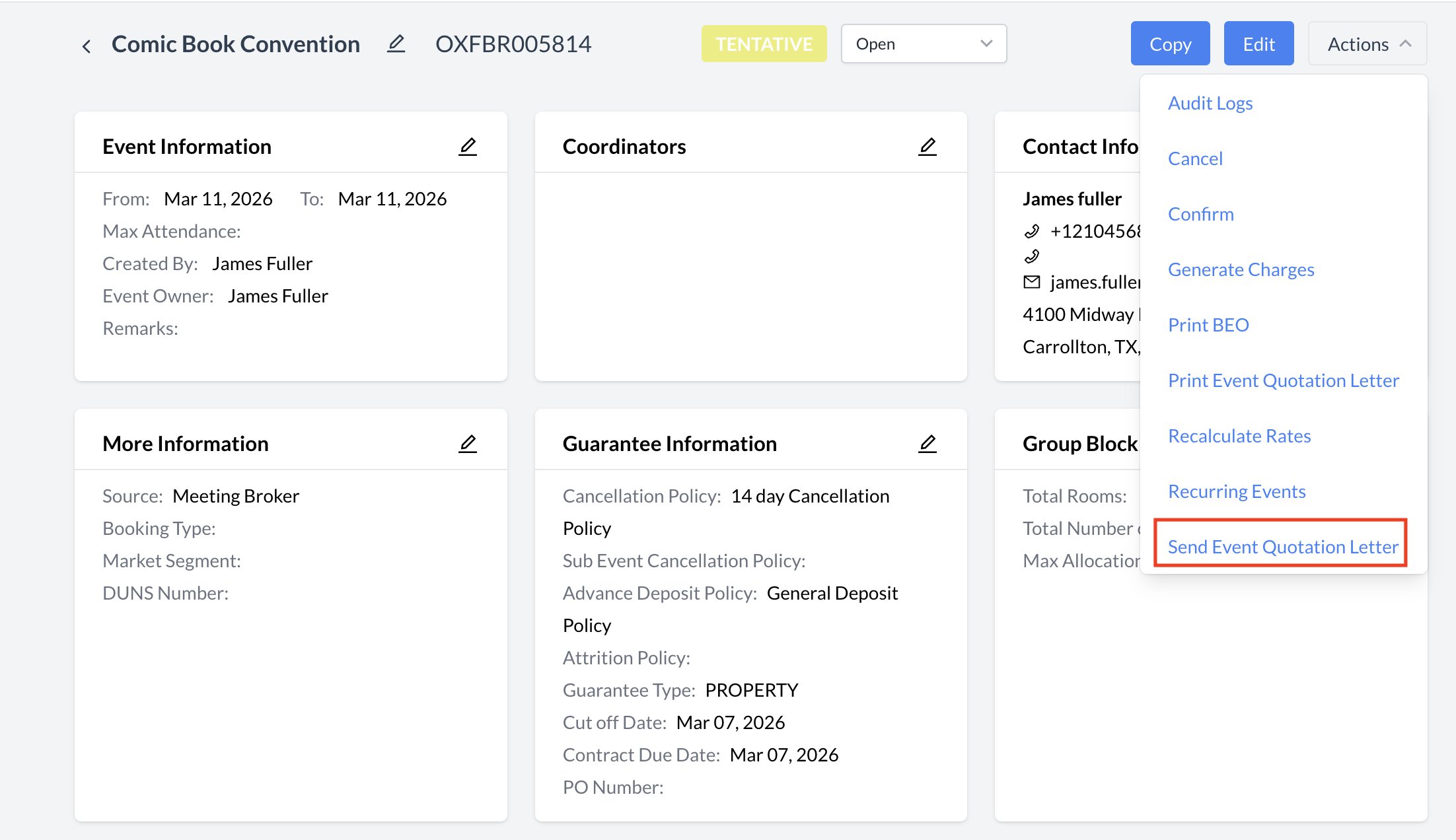Edit Guarantee Information via pencil icon
This screenshot has width=1456, height=840.
pyautogui.click(x=928, y=443)
